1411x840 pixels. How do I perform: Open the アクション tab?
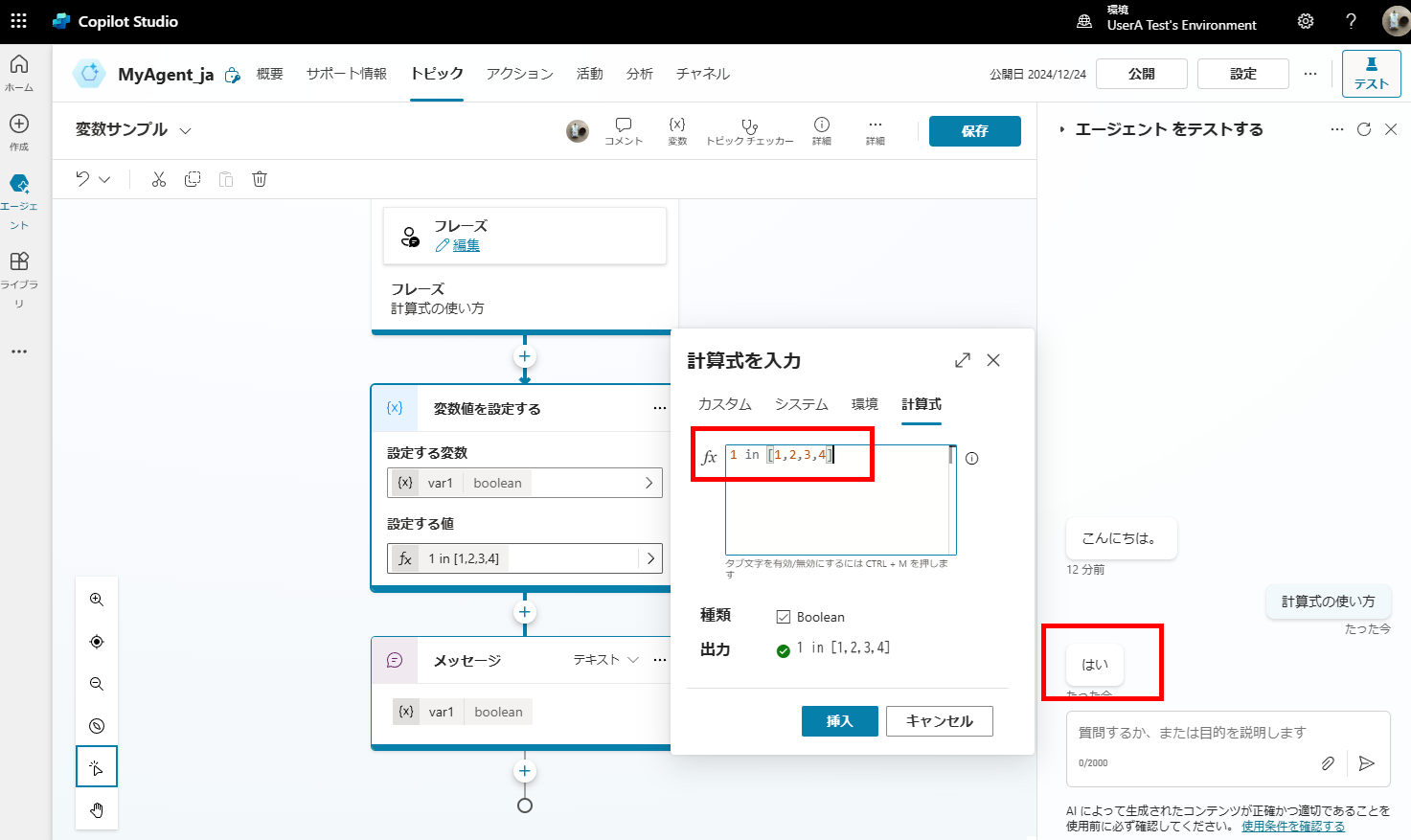pos(519,74)
